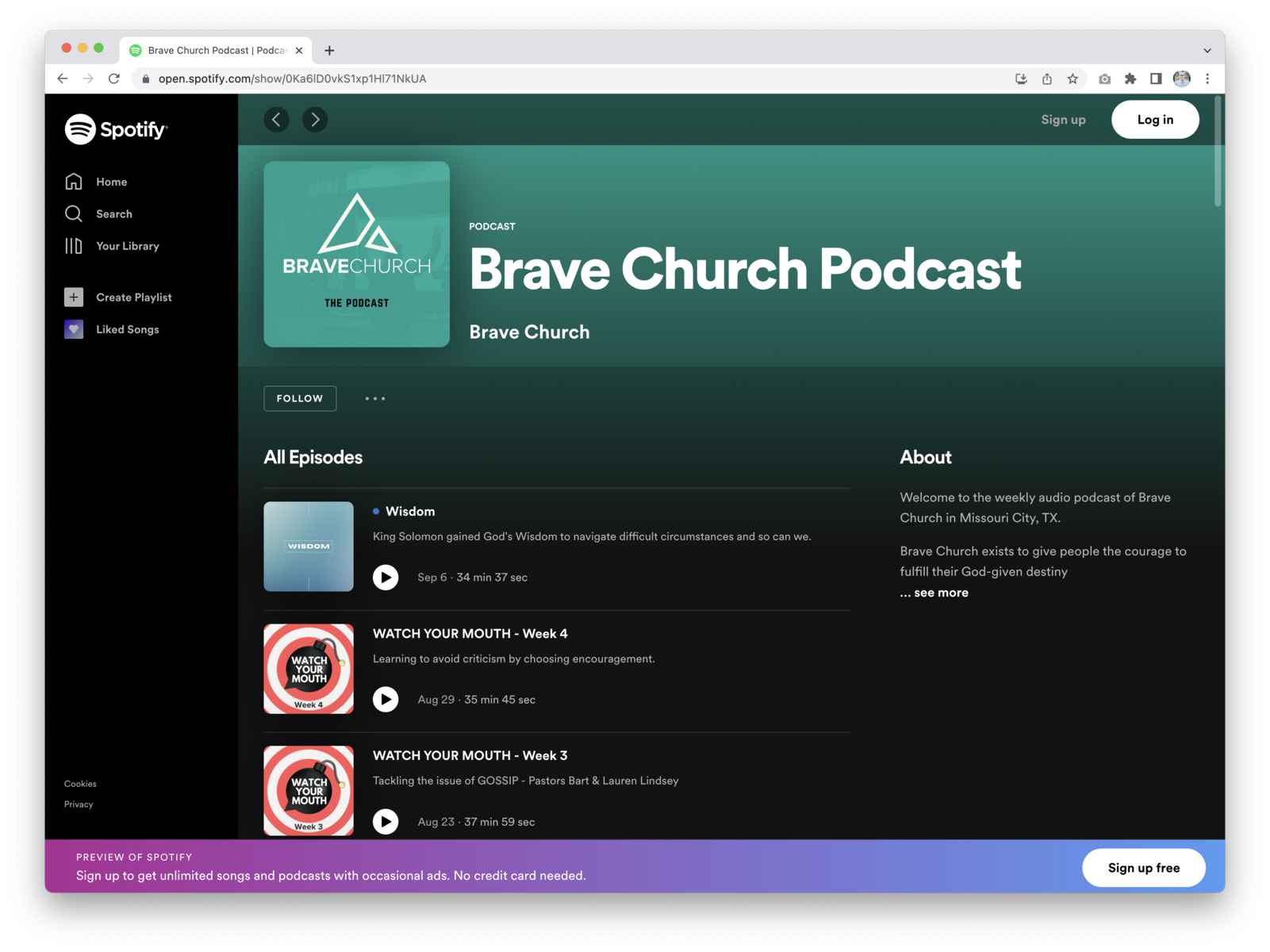The height and width of the screenshot is (952, 1270).
Task: Expand the About section with see more
Action: click(x=934, y=592)
